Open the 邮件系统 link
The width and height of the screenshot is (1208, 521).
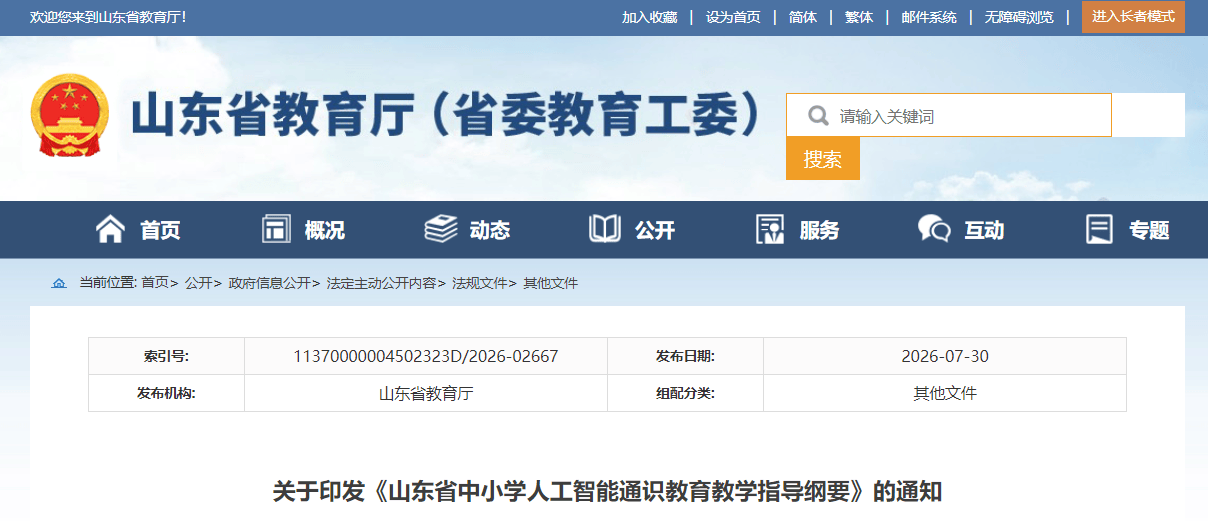[x=928, y=17]
